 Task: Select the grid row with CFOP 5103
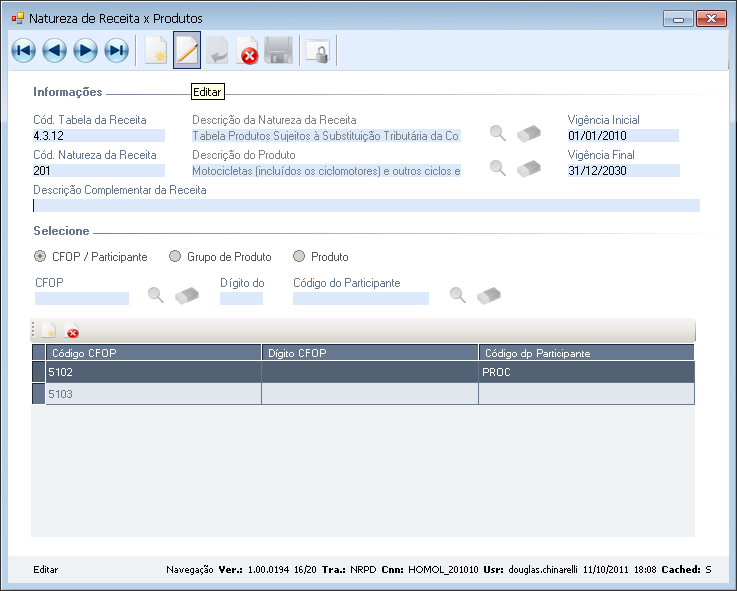click(x=153, y=394)
